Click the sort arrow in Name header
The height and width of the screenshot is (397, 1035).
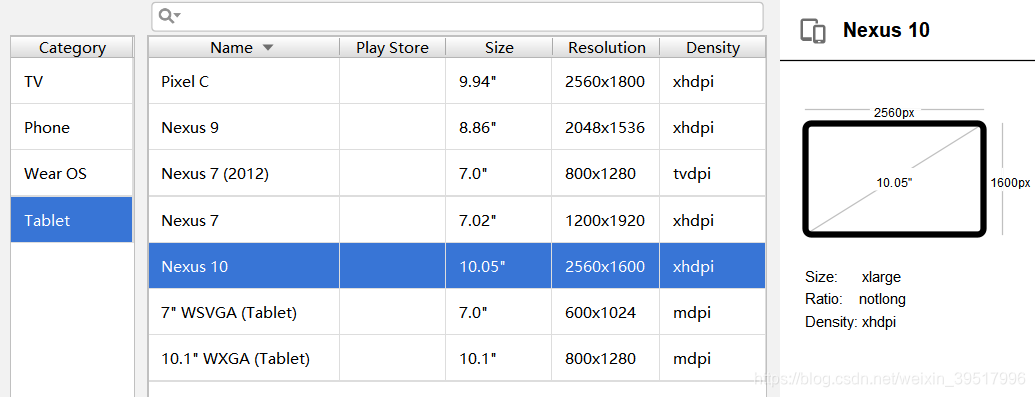click(x=267, y=48)
